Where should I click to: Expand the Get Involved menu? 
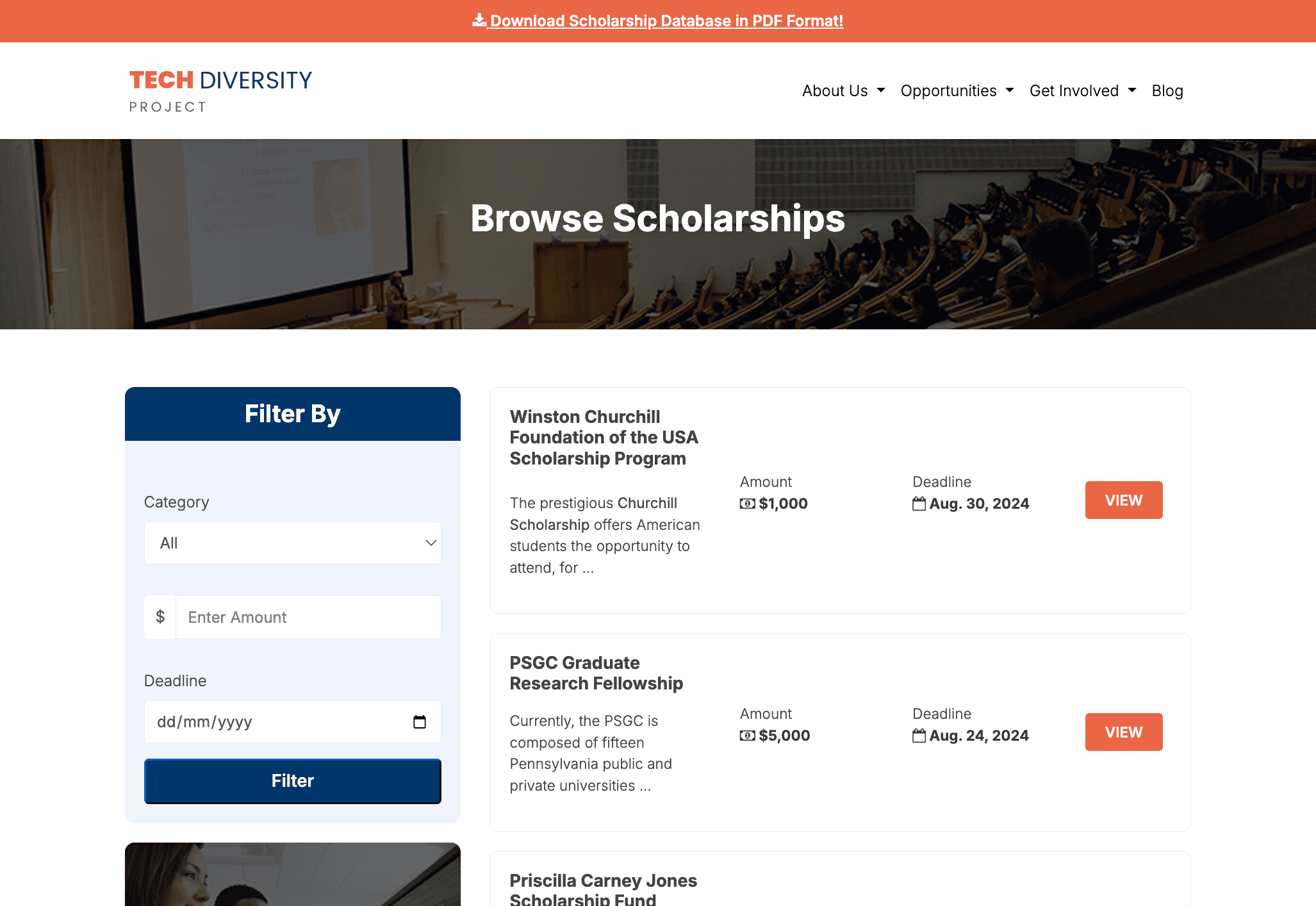pyautogui.click(x=1082, y=90)
